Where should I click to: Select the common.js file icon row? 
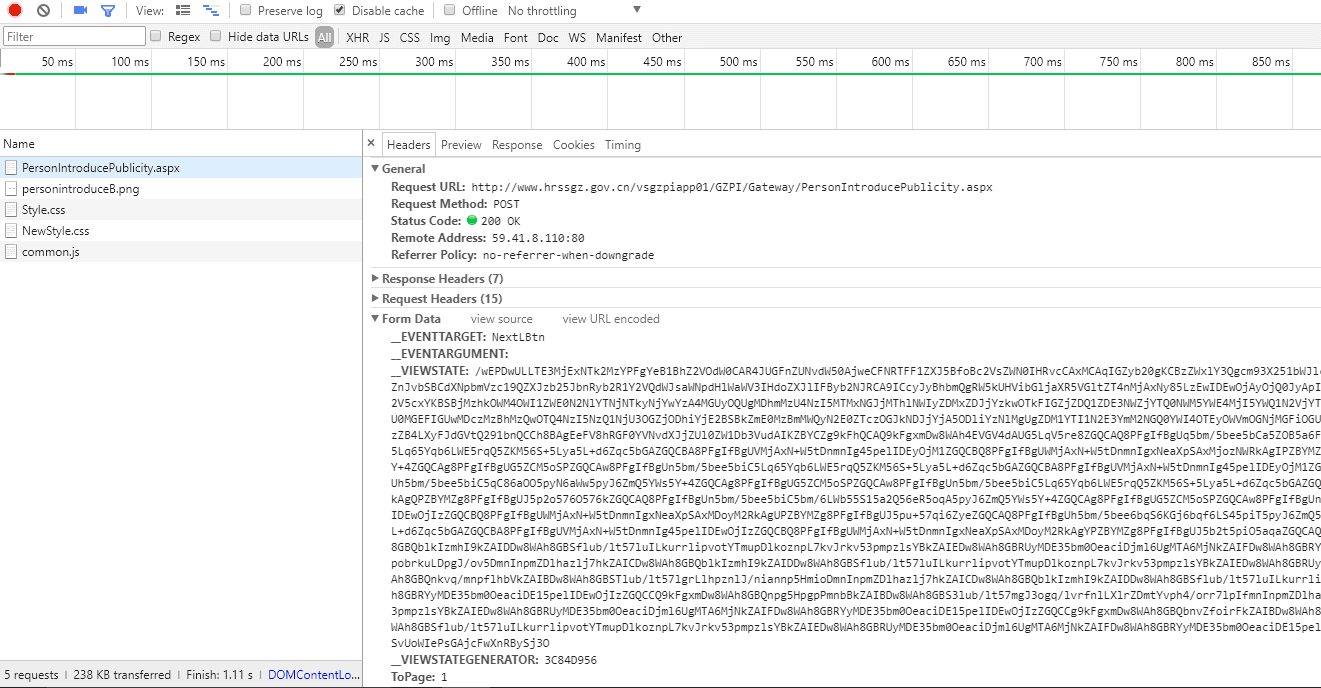[x=12, y=252]
